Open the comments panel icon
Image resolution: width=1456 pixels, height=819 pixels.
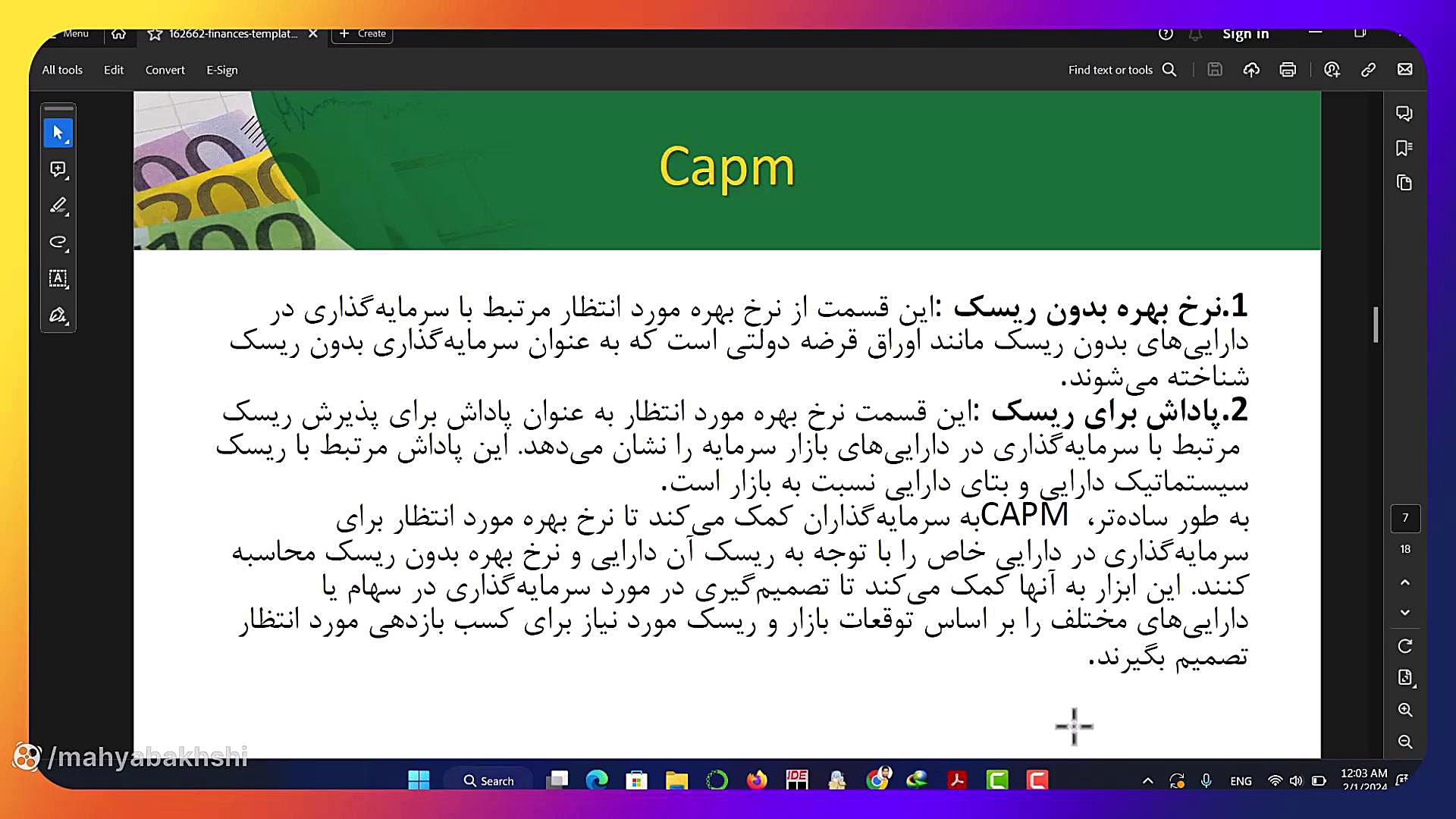pyautogui.click(x=1404, y=113)
